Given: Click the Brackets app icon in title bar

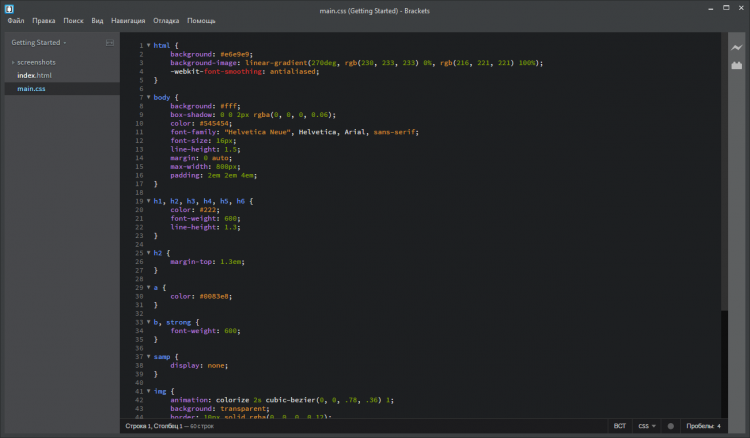Looking at the screenshot, I should click(x=8, y=7).
